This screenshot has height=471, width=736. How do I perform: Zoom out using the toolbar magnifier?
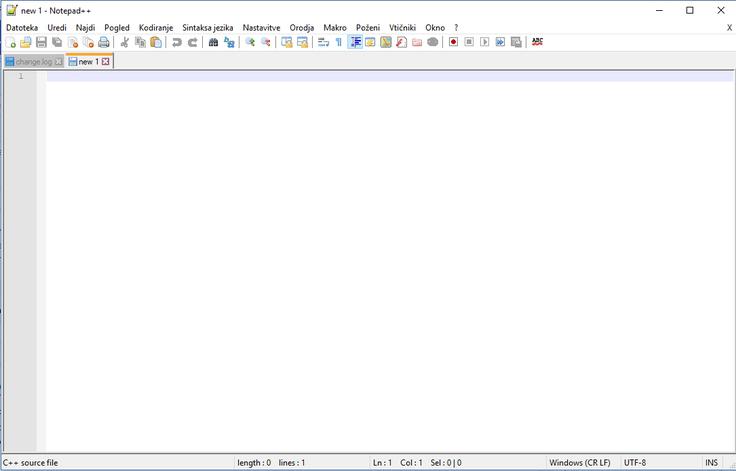266,42
